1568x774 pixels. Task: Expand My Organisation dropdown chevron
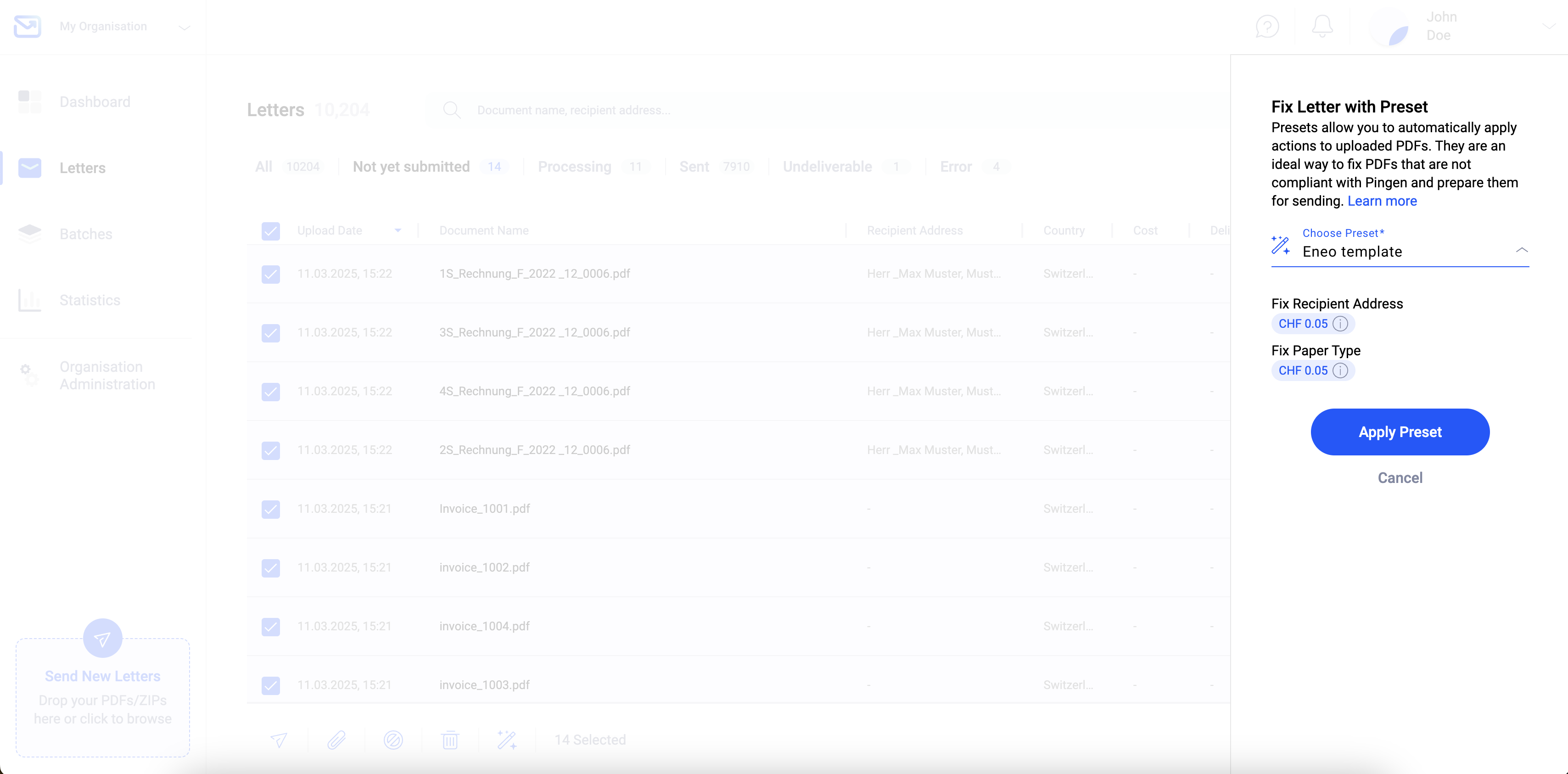(184, 28)
